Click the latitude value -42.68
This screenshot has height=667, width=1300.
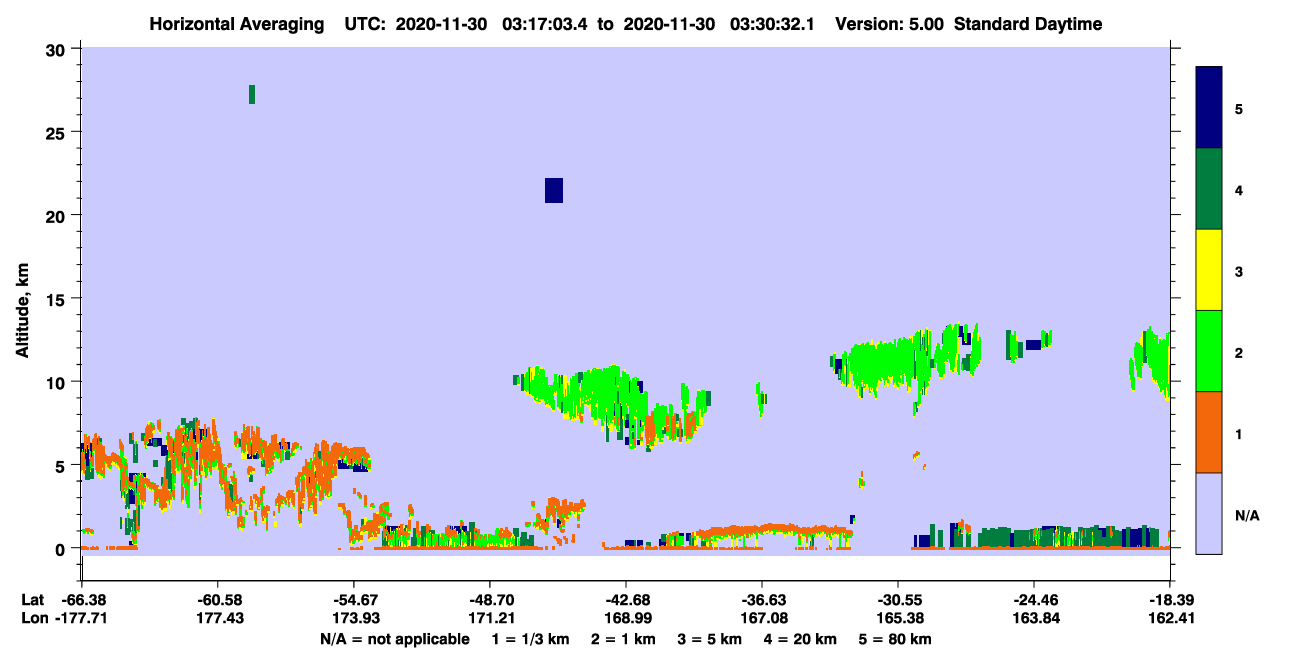point(625,600)
